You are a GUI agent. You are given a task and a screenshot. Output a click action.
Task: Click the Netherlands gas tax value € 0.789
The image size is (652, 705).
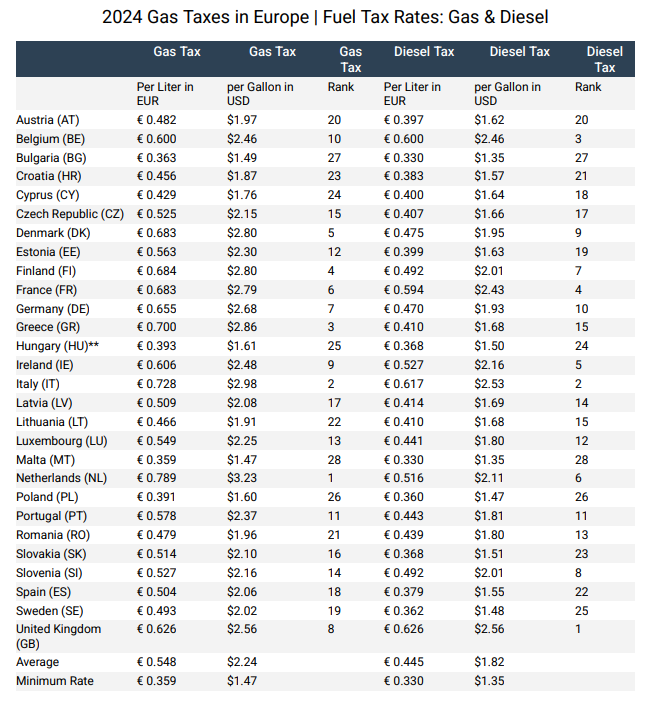[157, 478]
